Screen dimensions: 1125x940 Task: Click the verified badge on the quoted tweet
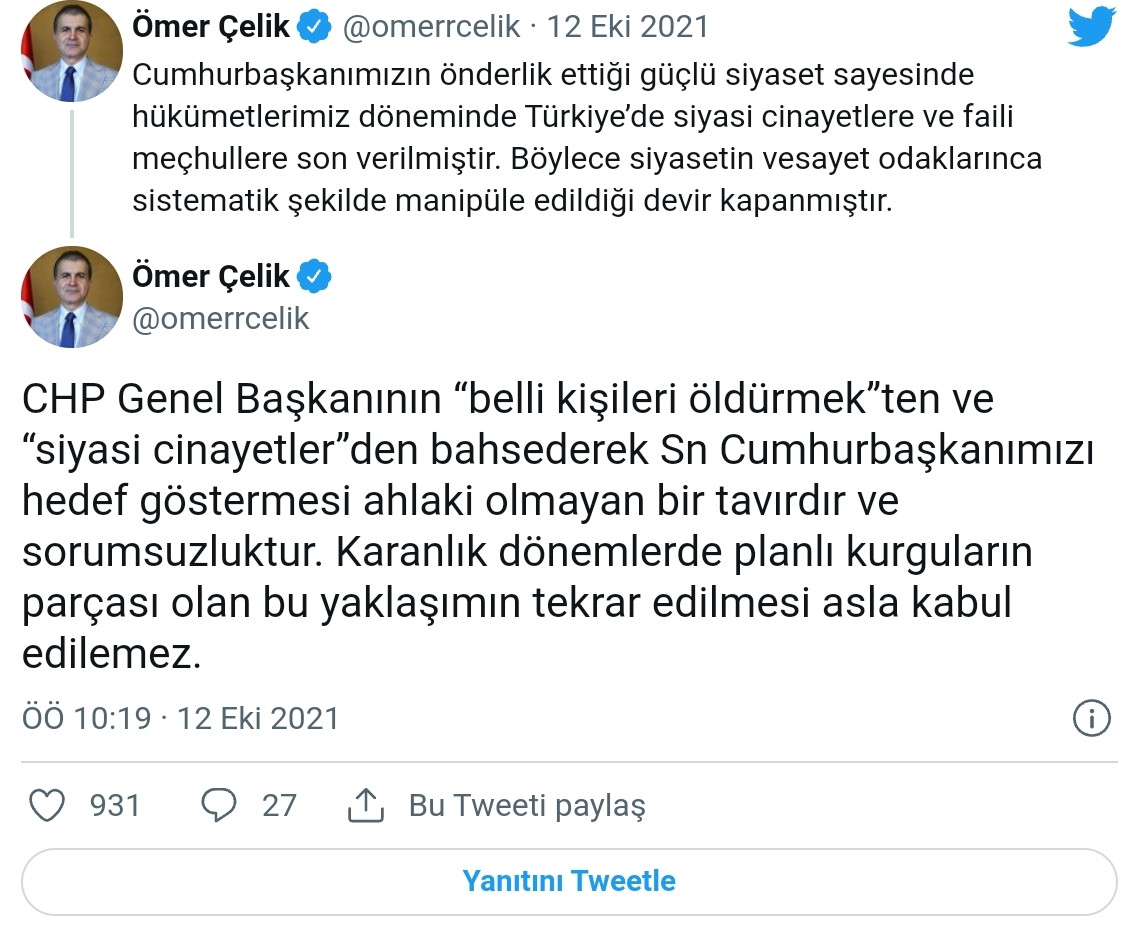tap(313, 26)
